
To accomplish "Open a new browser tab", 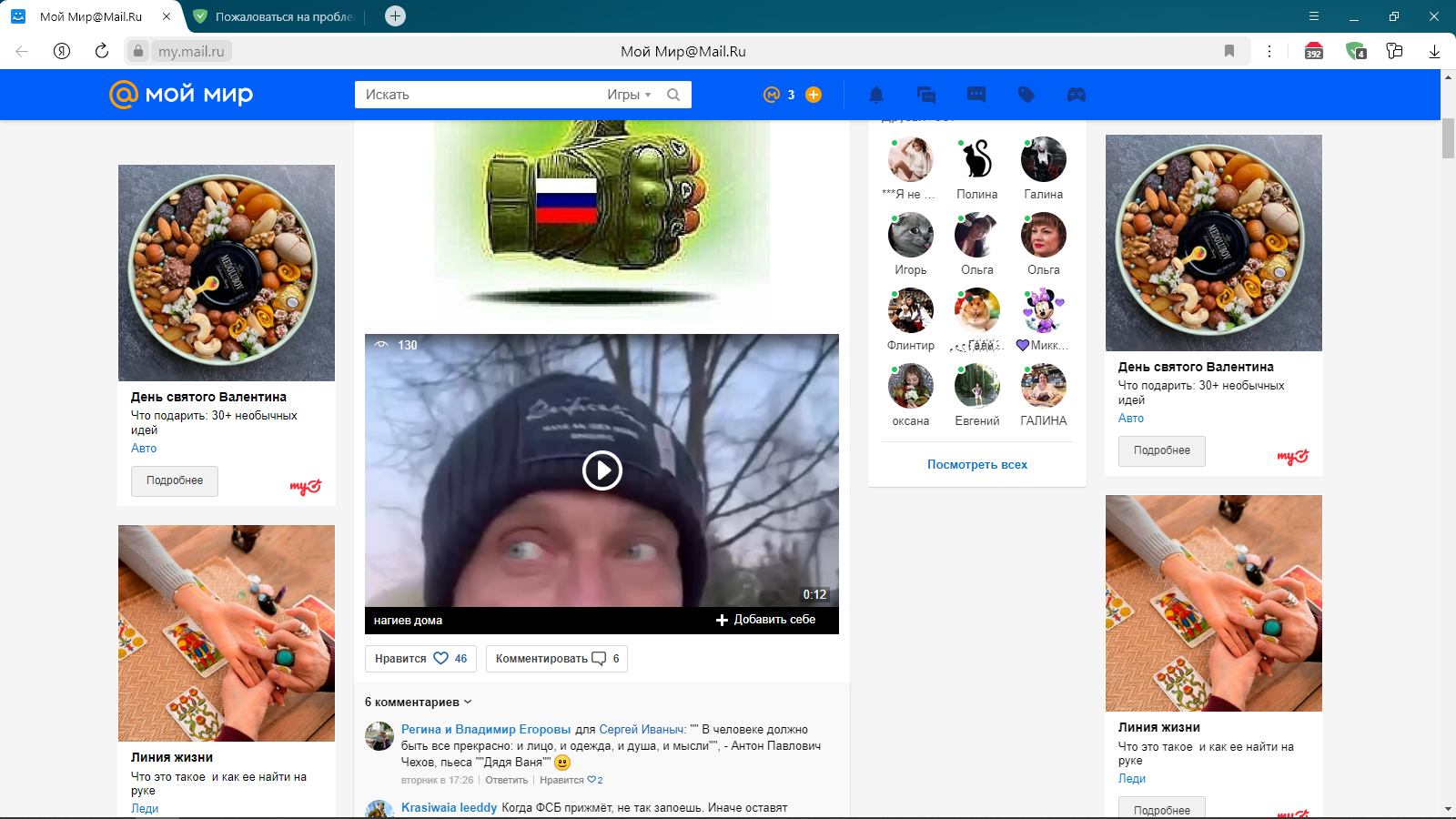I will 394,15.
